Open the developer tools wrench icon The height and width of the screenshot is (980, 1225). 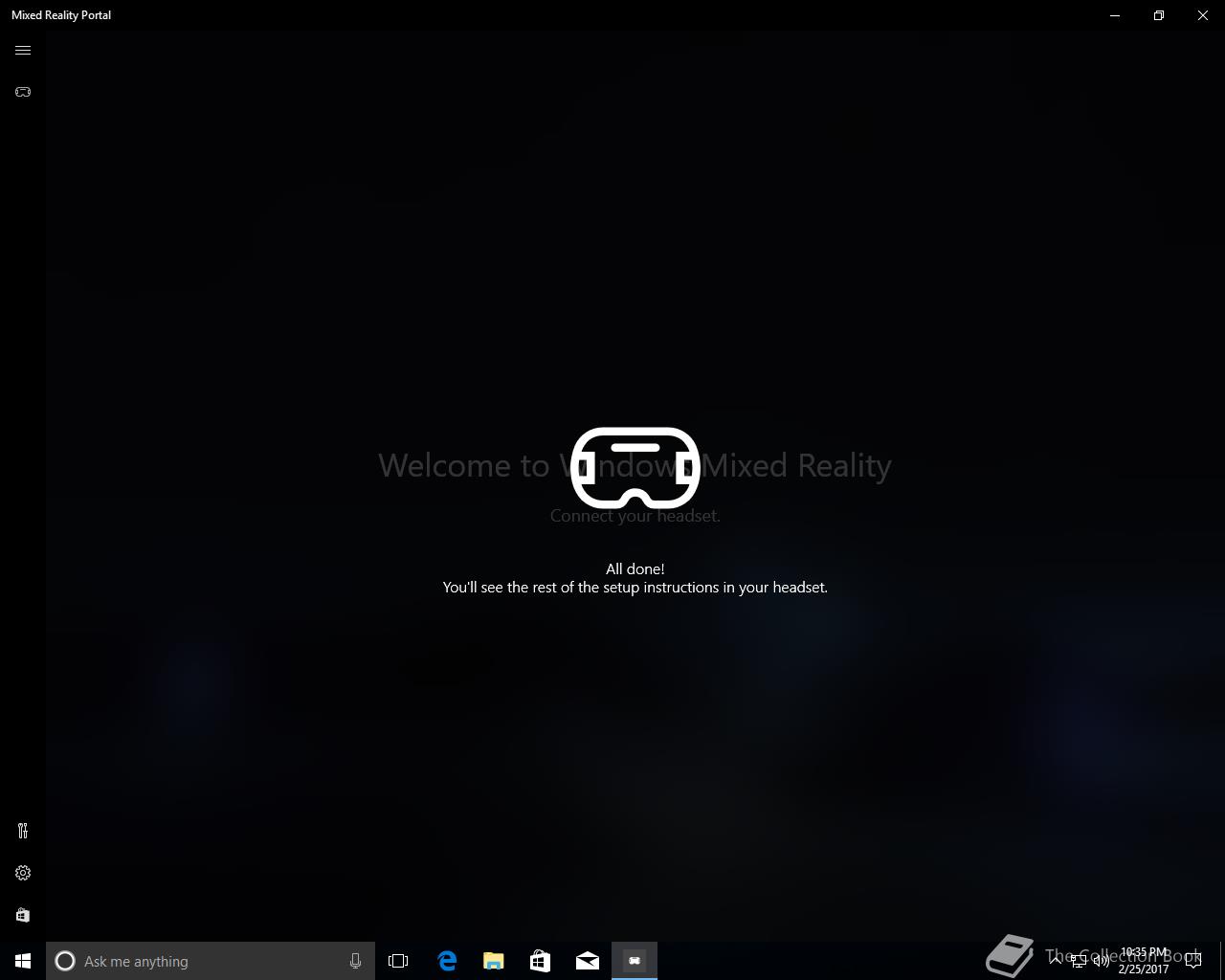[x=23, y=831]
